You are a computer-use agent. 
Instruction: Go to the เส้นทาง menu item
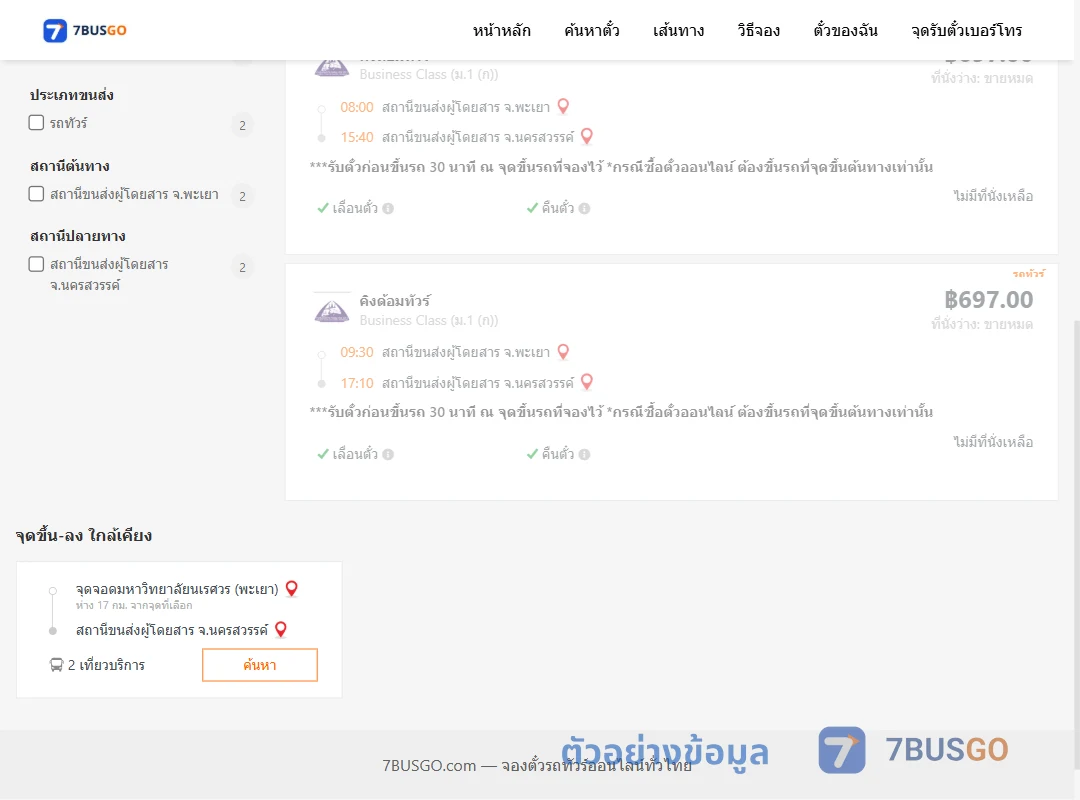678,30
